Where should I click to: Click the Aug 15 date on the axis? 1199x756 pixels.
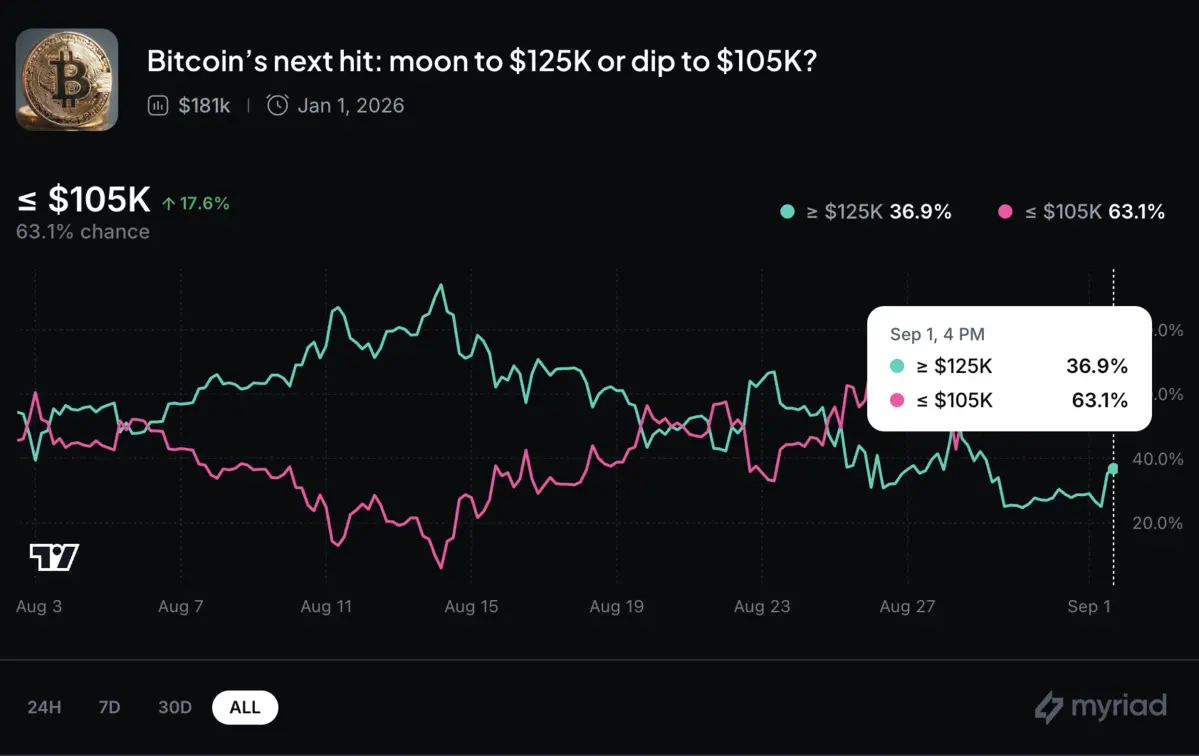[471, 607]
